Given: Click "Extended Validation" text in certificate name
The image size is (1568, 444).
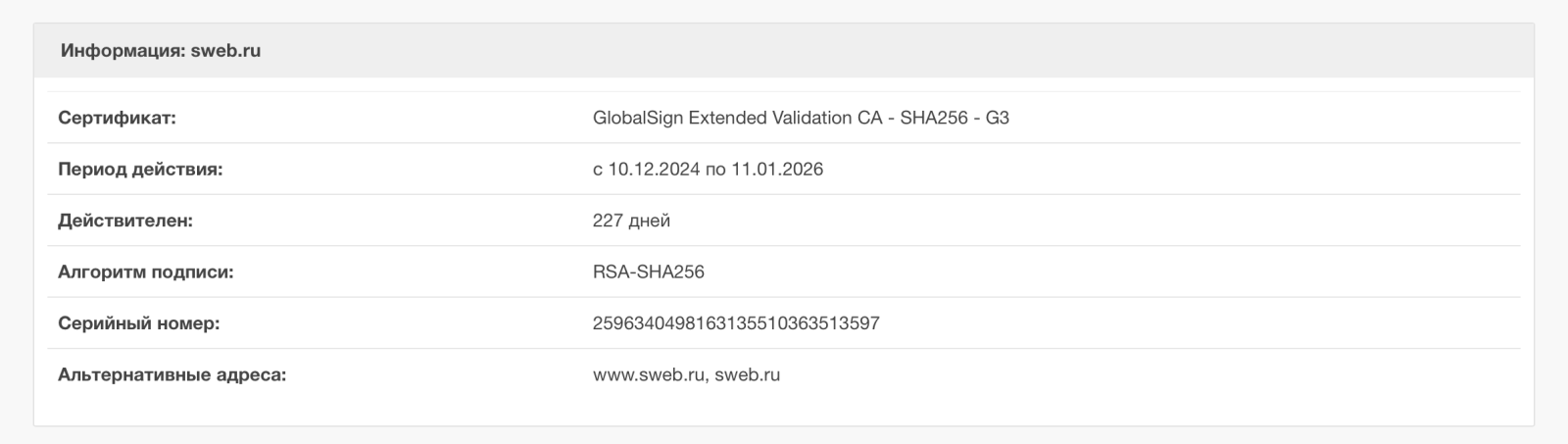Looking at the screenshot, I should click(x=770, y=119).
